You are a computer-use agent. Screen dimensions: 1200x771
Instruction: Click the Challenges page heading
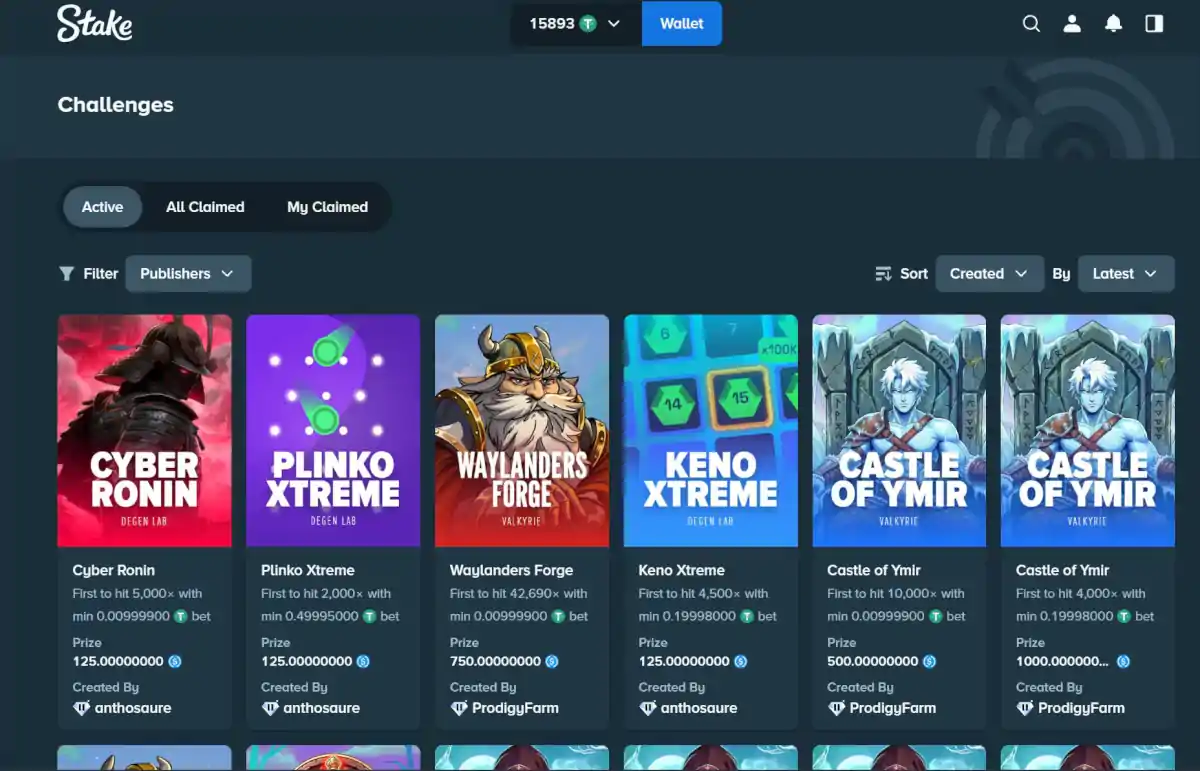pyautogui.click(x=116, y=105)
